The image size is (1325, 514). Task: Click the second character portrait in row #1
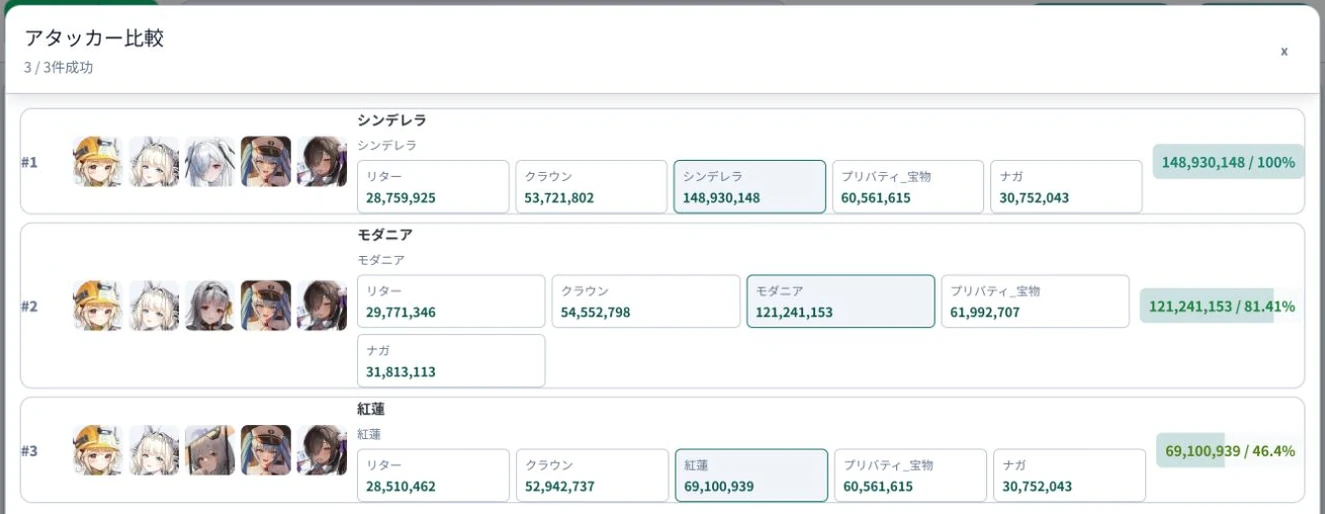(x=154, y=162)
